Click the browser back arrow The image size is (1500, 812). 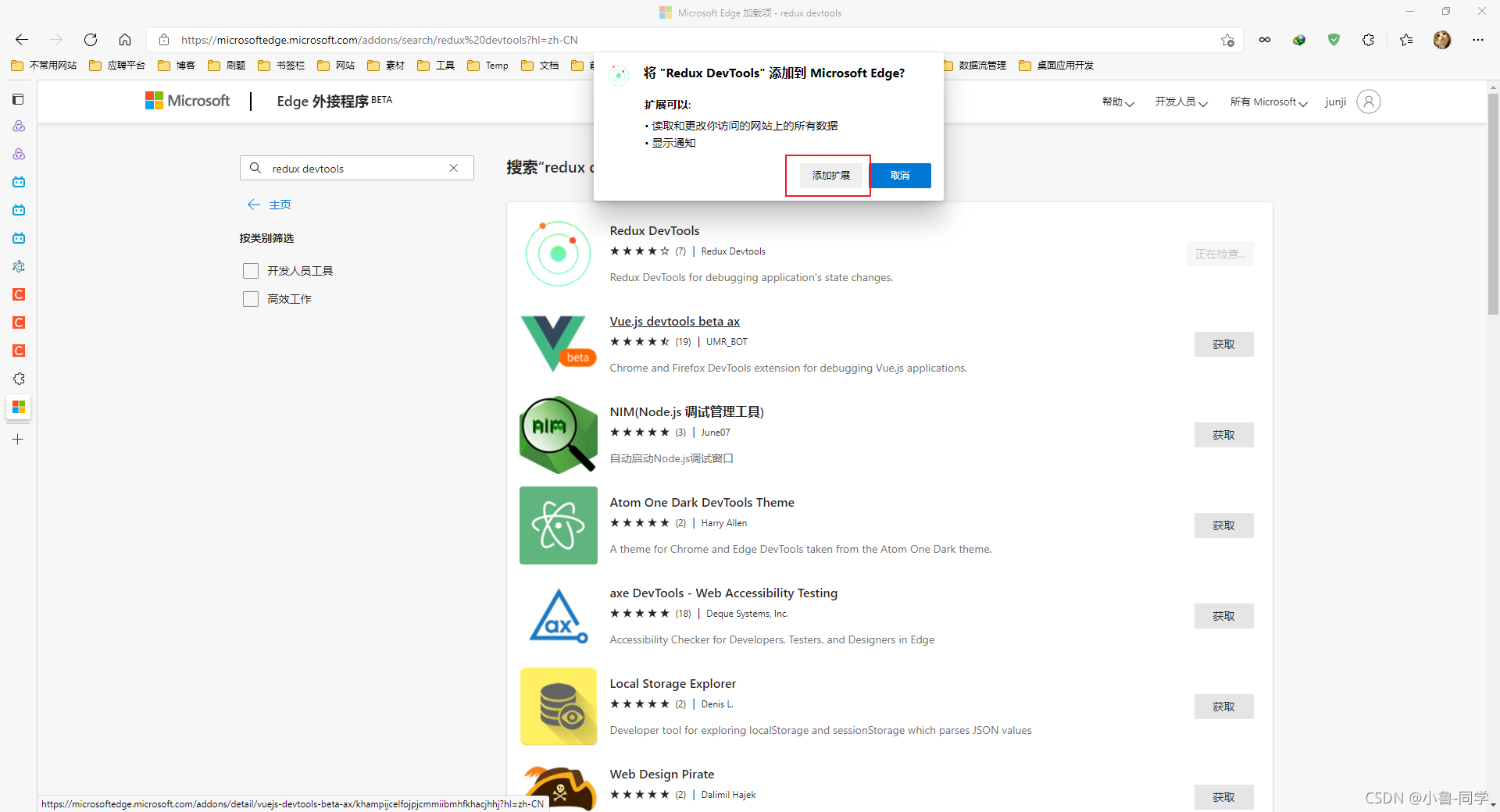22,40
